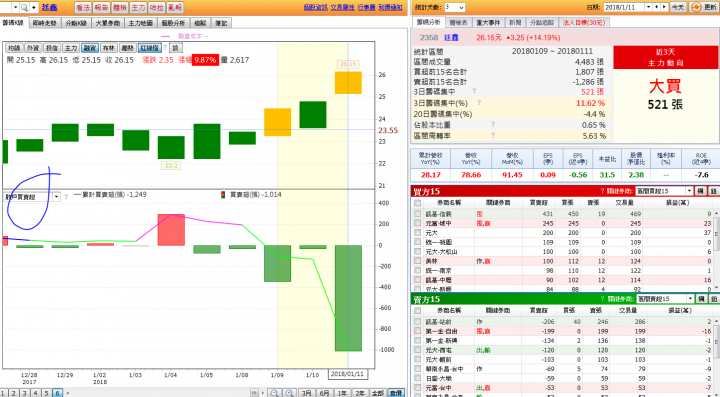Switch to the 筆記 tab

point(221,23)
